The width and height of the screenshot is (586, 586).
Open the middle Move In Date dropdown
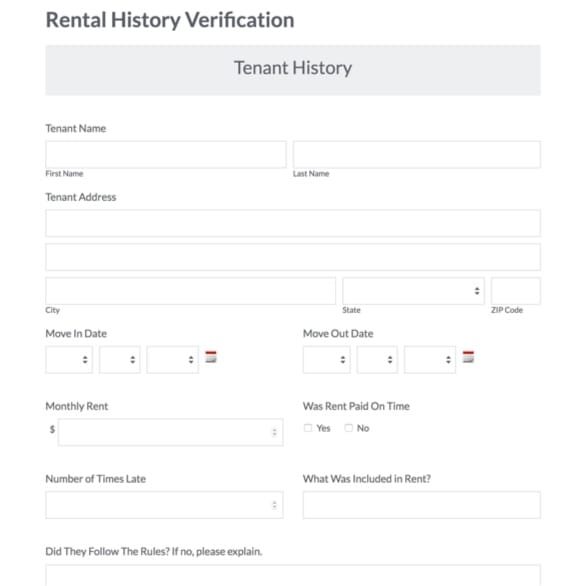(120, 360)
